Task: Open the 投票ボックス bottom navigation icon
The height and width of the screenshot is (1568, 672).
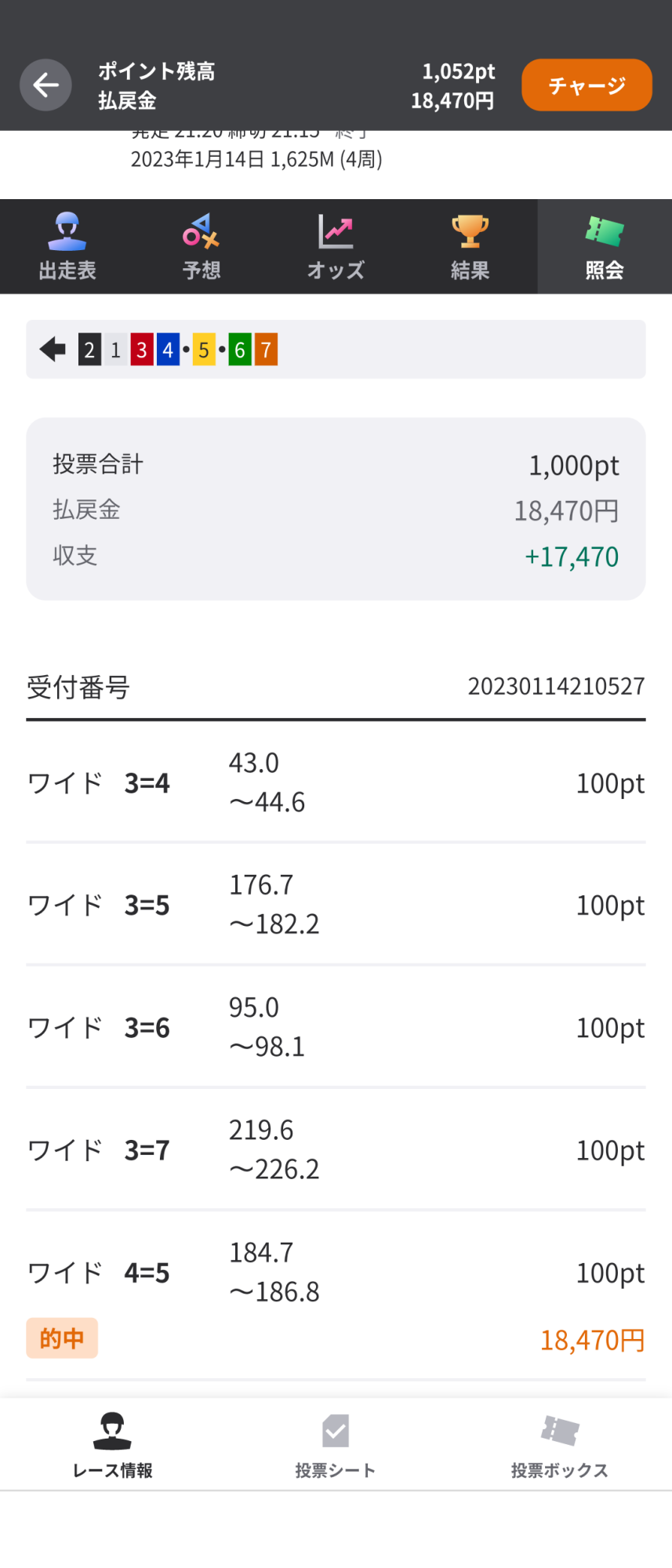Action: [559, 1444]
